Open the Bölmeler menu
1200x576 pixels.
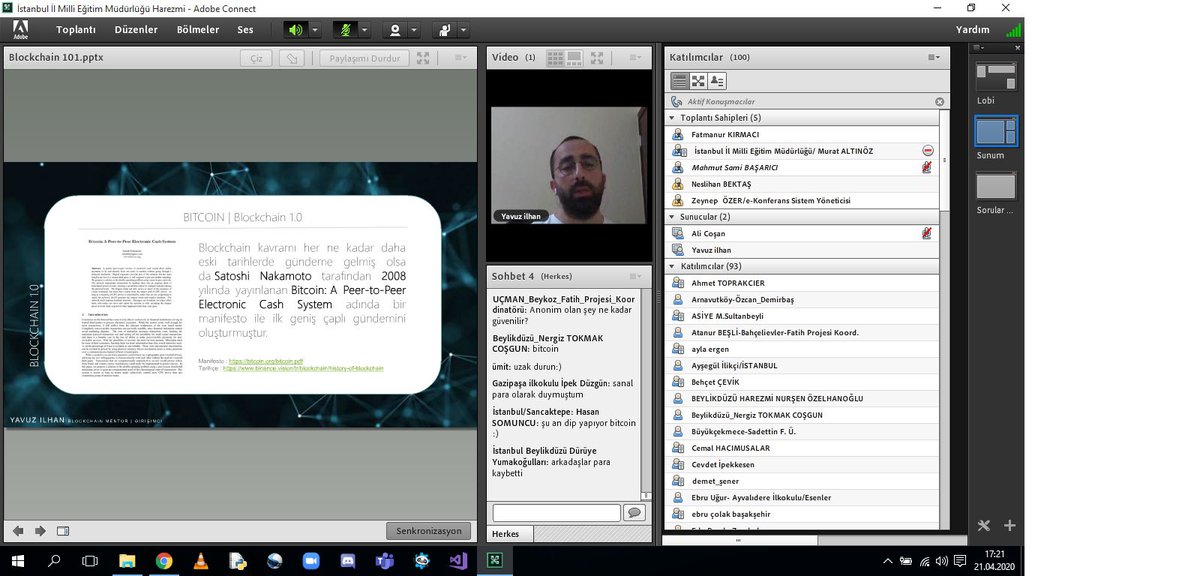(x=198, y=30)
